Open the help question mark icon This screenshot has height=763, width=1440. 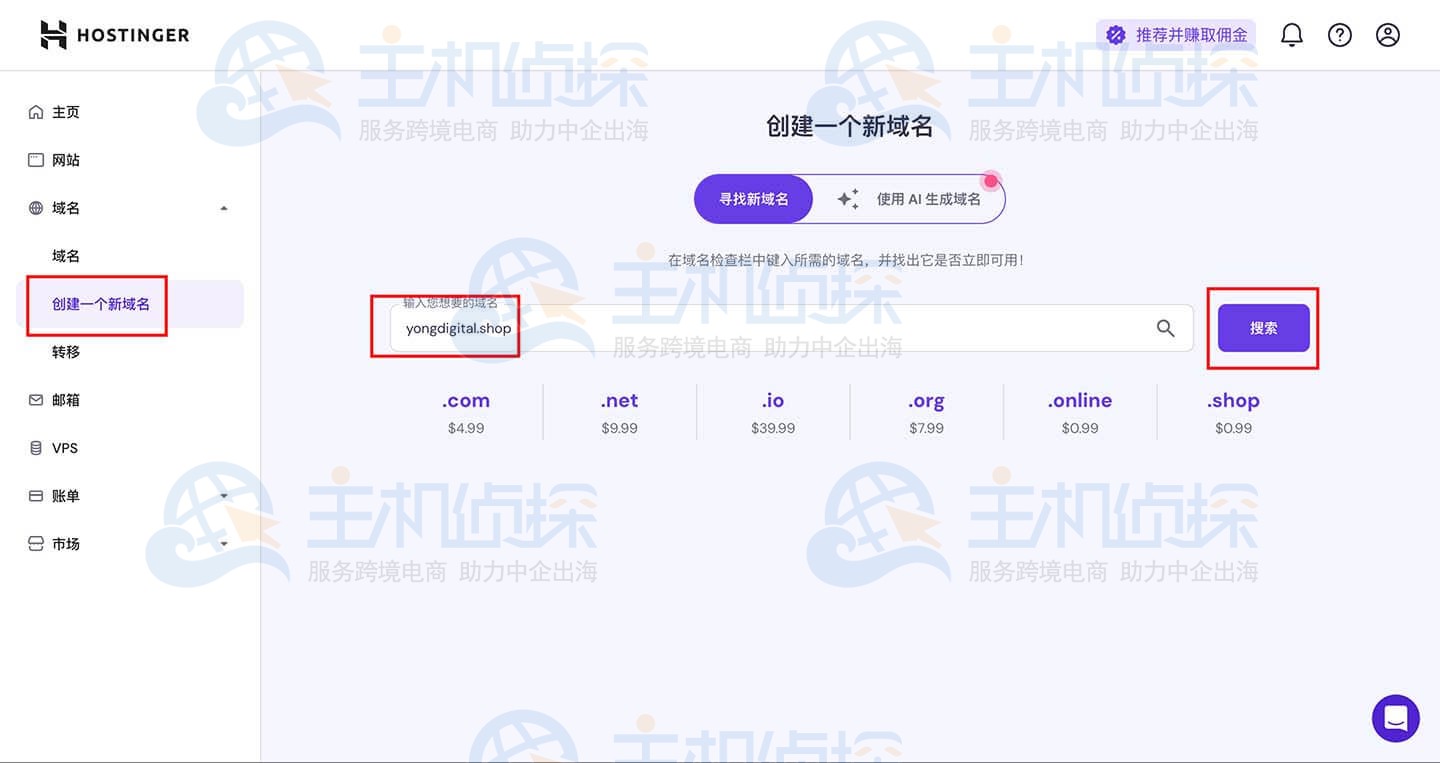tap(1339, 35)
